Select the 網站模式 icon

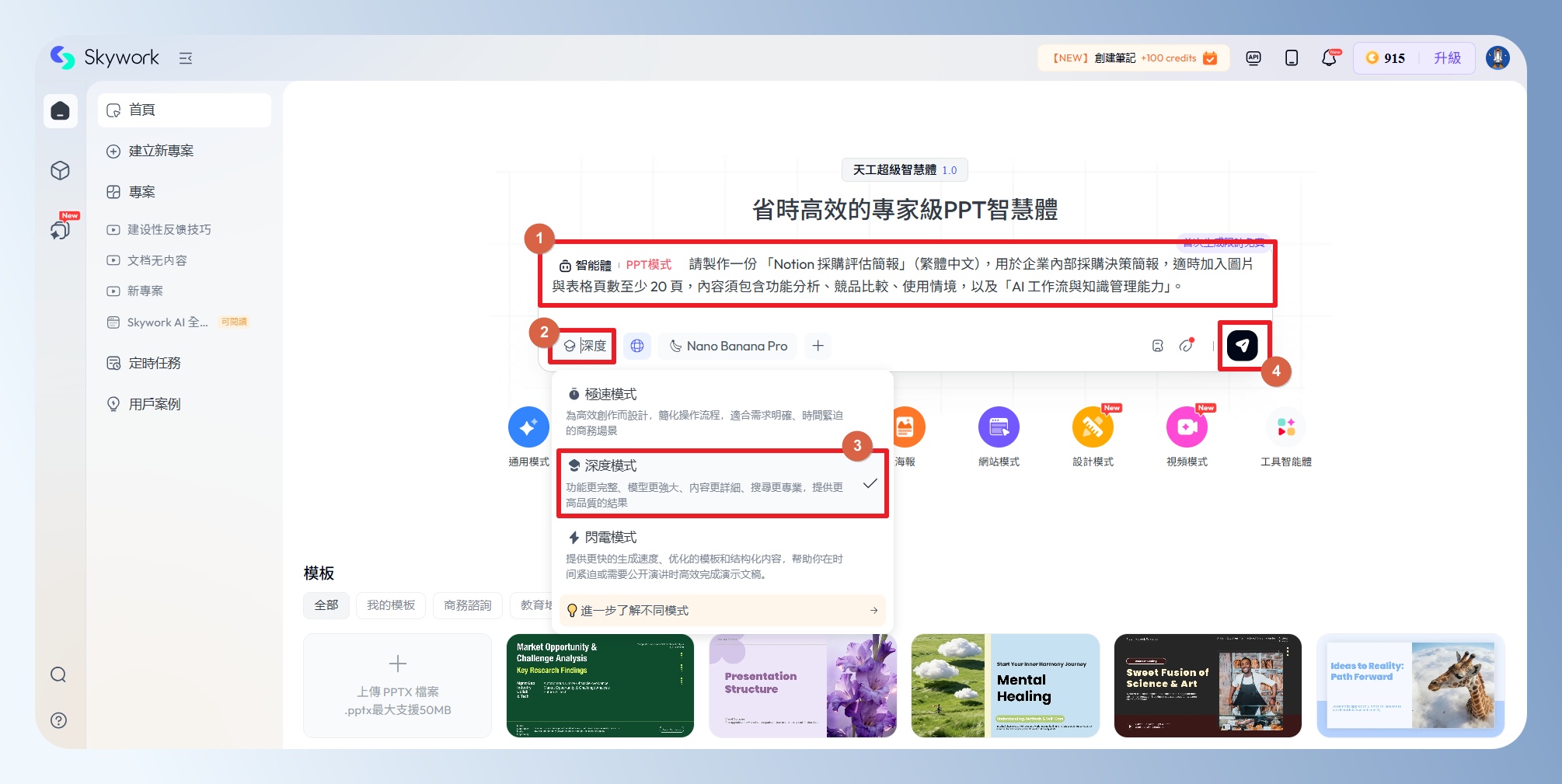(x=999, y=427)
